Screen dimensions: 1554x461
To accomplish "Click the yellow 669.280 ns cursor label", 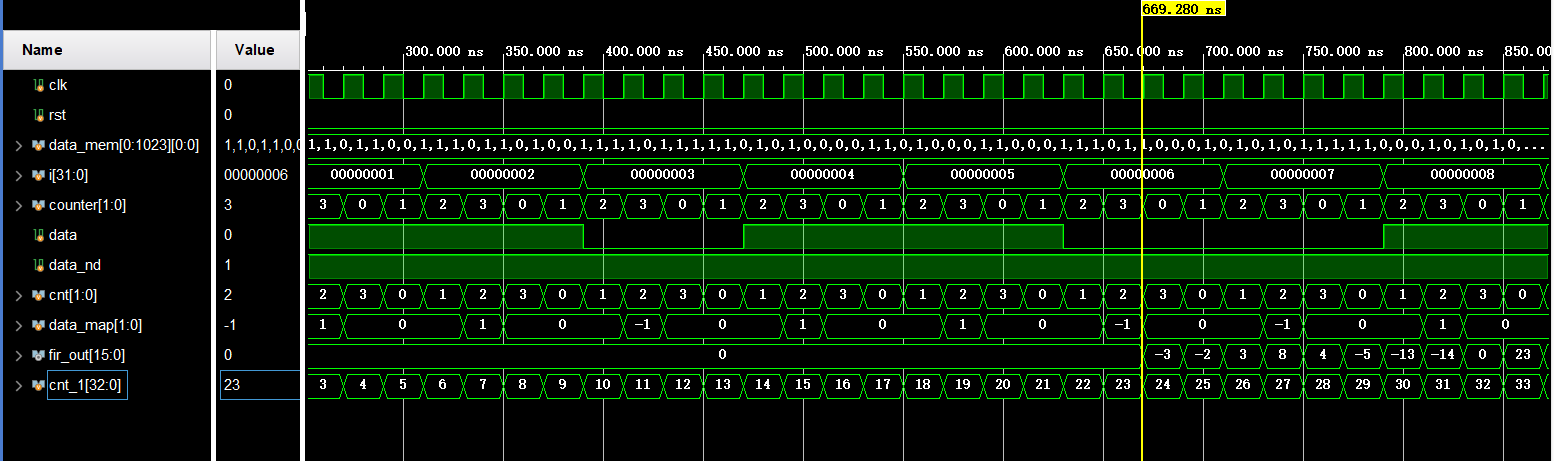I will point(1182,9).
